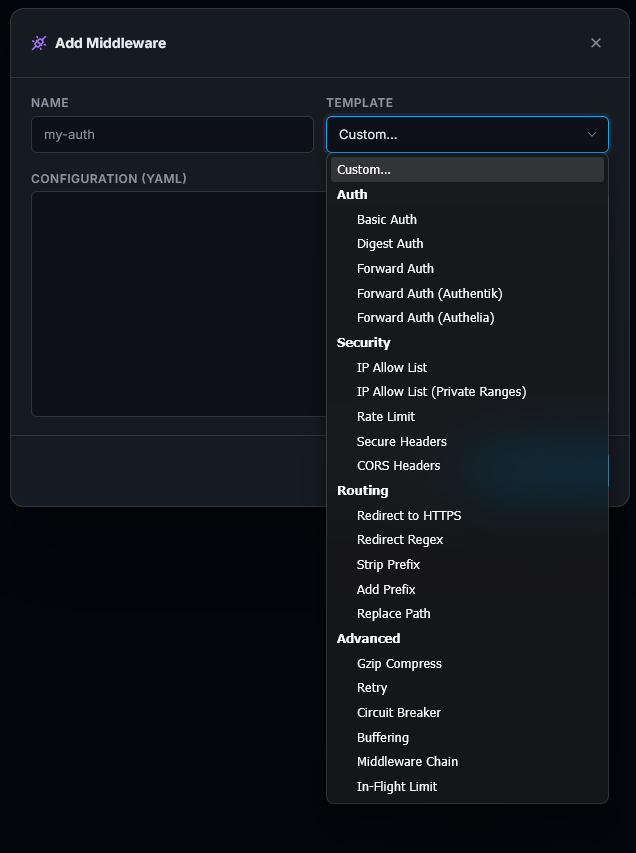Select IP Allow List (Private Ranges)
636x853 pixels.
tap(441, 391)
